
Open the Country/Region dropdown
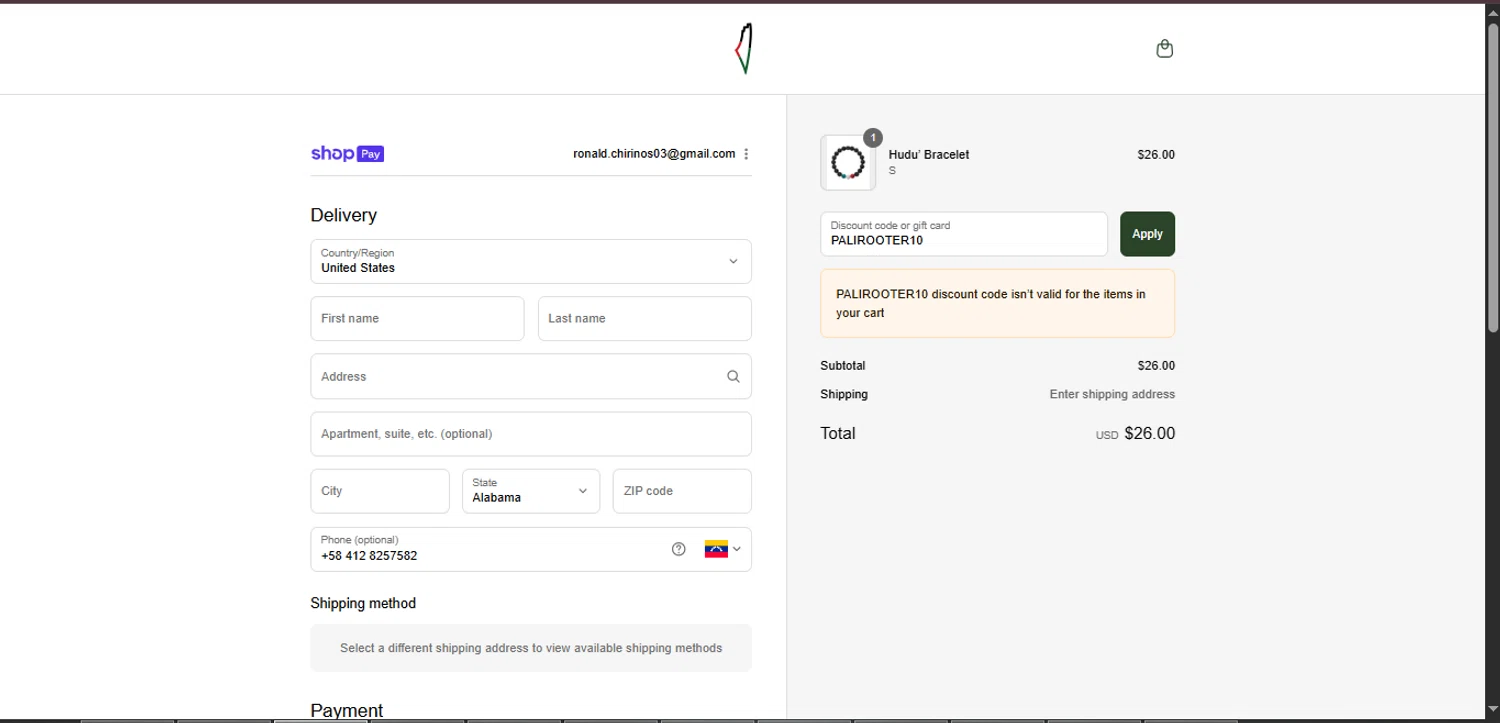point(531,261)
